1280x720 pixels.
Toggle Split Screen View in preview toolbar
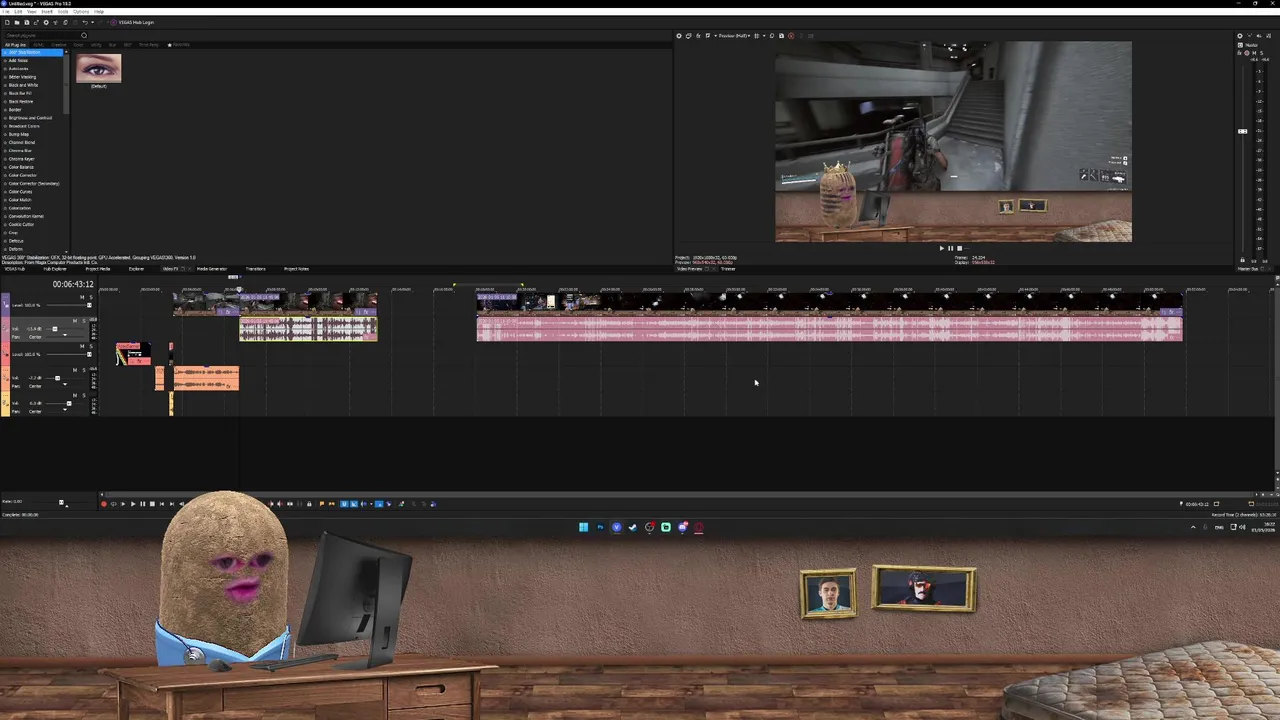coord(707,36)
